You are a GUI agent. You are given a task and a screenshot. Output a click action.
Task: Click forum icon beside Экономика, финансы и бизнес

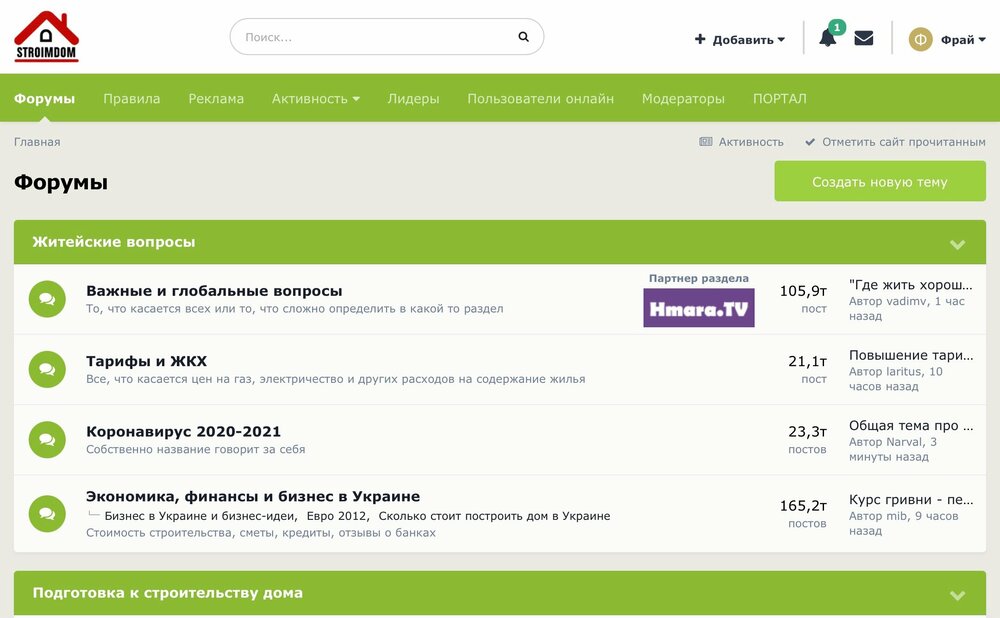point(47,513)
